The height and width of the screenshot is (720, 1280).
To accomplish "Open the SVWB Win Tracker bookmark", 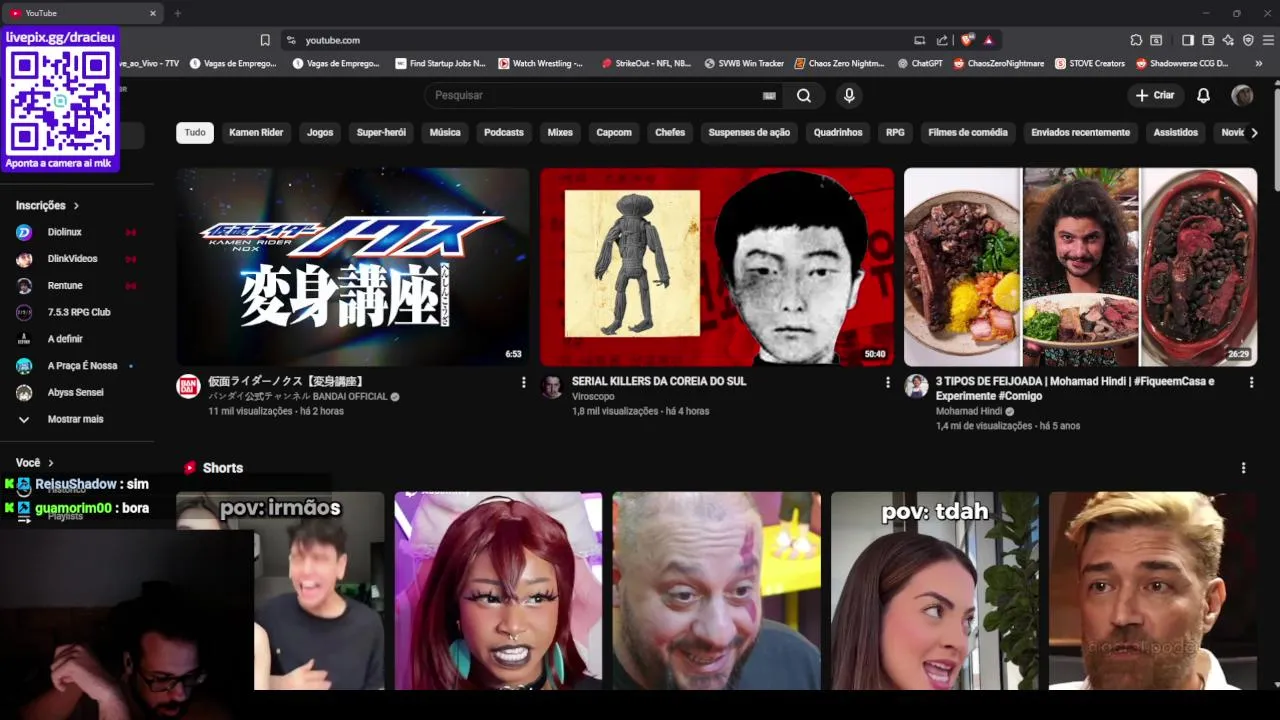I will [744, 63].
